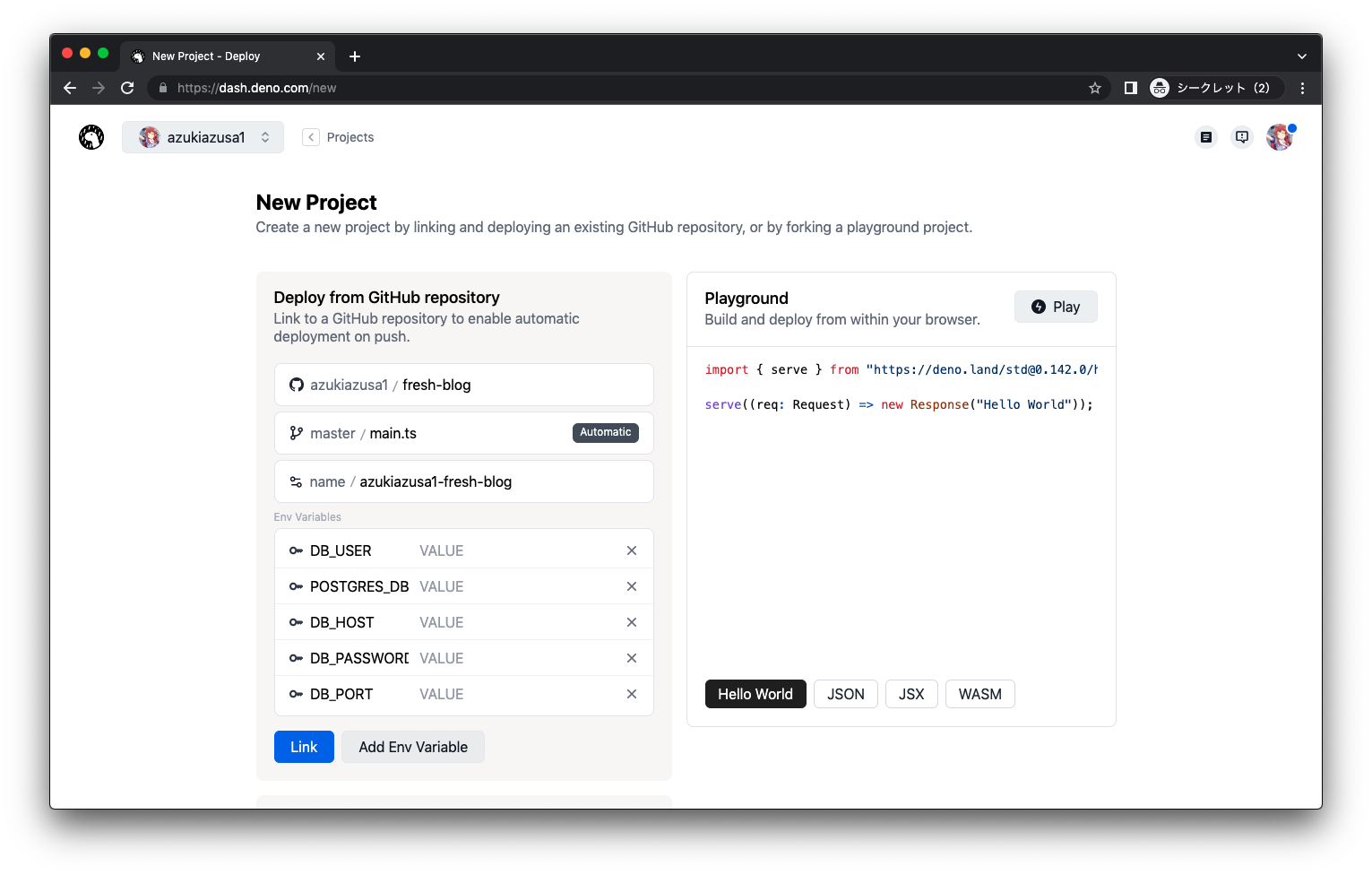This screenshot has width=1372, height=875.
Task: Select the New Project - Deploy tab
Action: click(228, 56)
